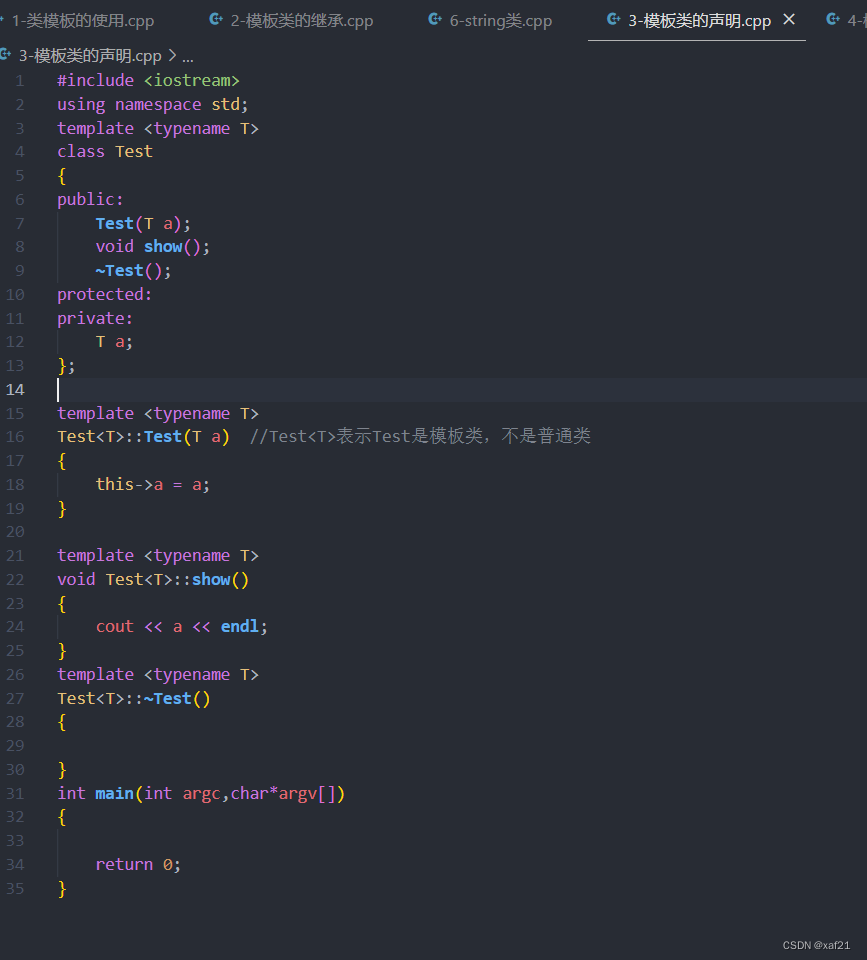Click the C++ file icon on the 2-模板类的继承.cpp tab
Image resolution: width=867 pixels, height=960 pixels.
[216, 20]
